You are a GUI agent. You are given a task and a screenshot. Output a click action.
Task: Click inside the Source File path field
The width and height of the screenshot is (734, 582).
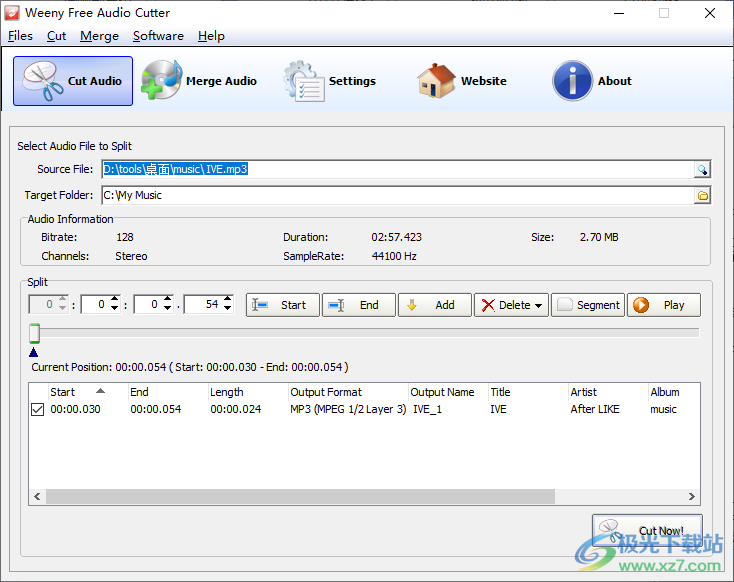pyautogui.click(x=398, y=169)
